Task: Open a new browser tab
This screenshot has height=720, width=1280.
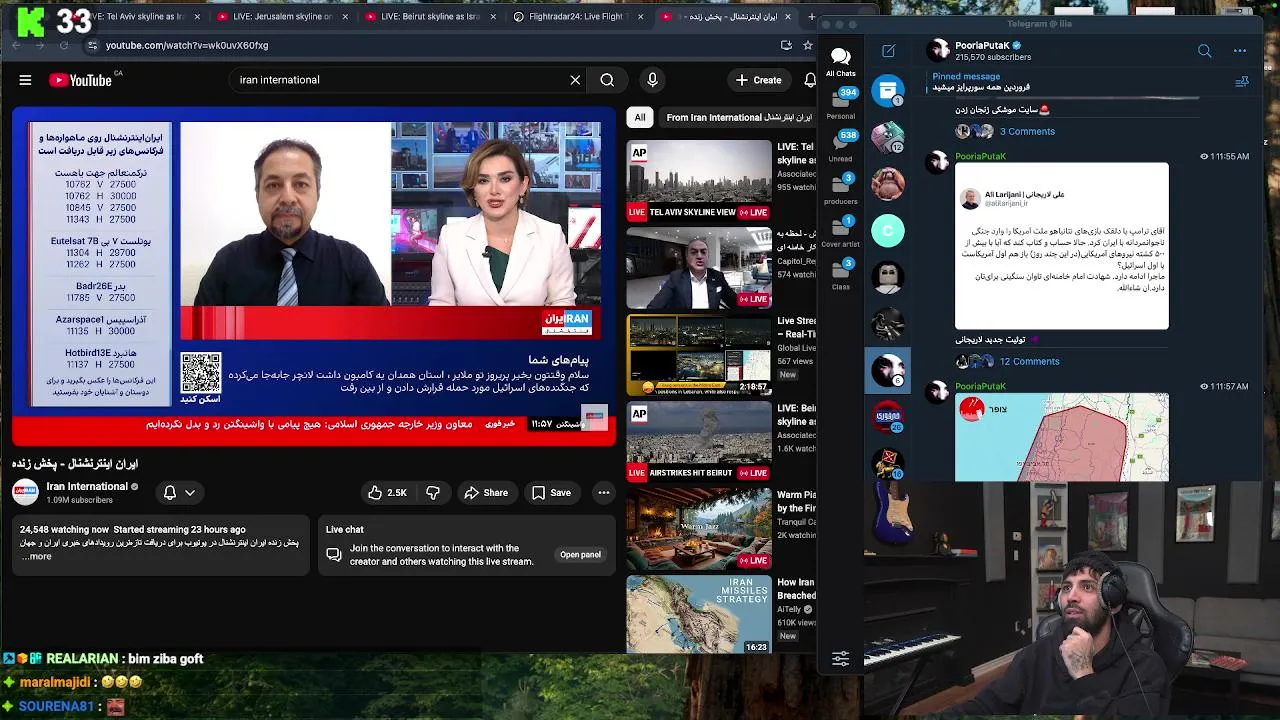Action: pos(811,17)
